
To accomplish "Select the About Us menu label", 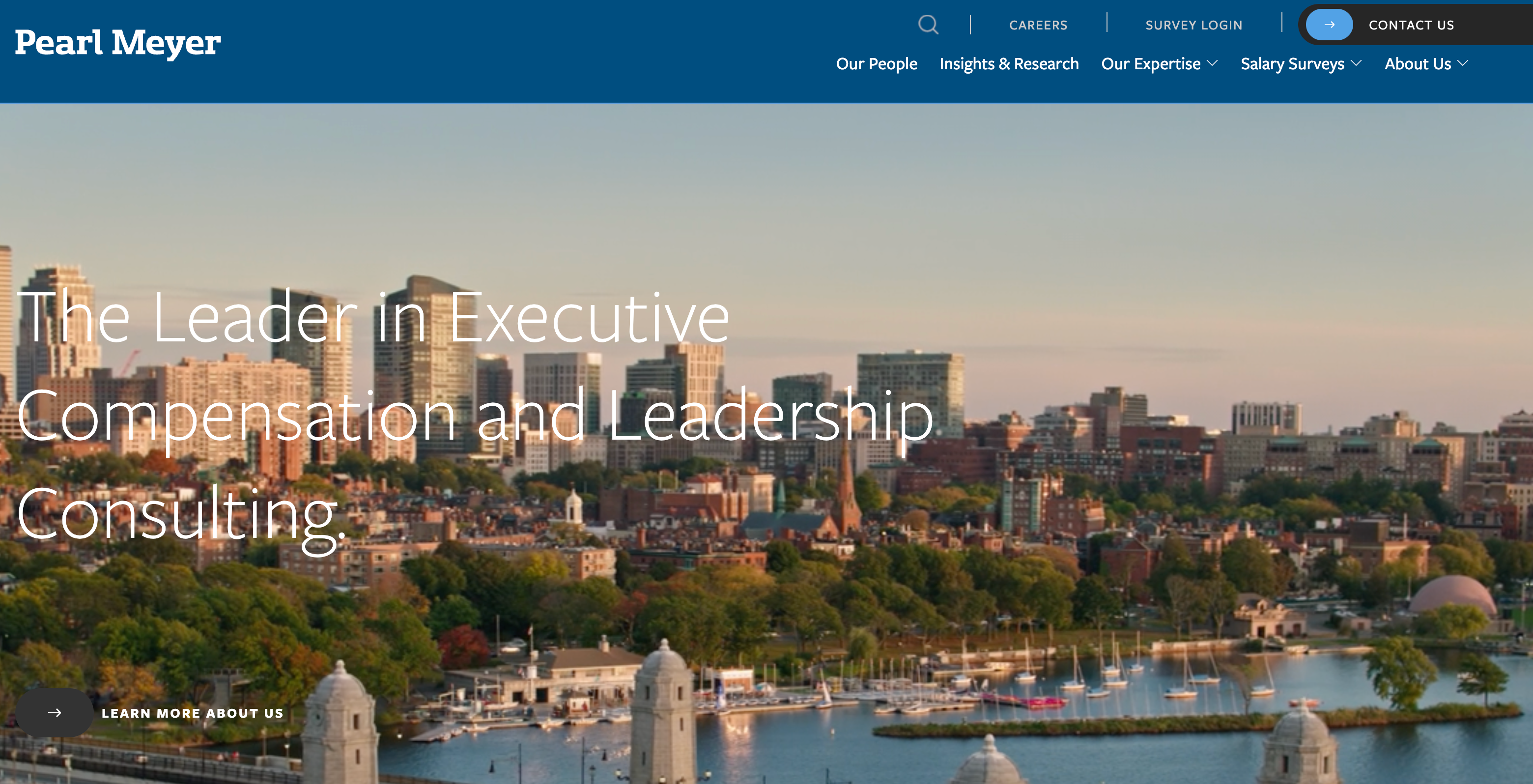I will (x=1418, y=64).
